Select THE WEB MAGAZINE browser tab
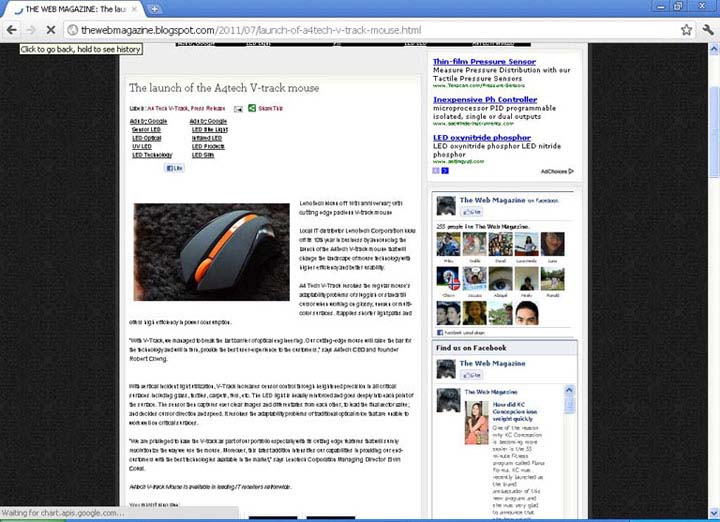 pos(70,8)
